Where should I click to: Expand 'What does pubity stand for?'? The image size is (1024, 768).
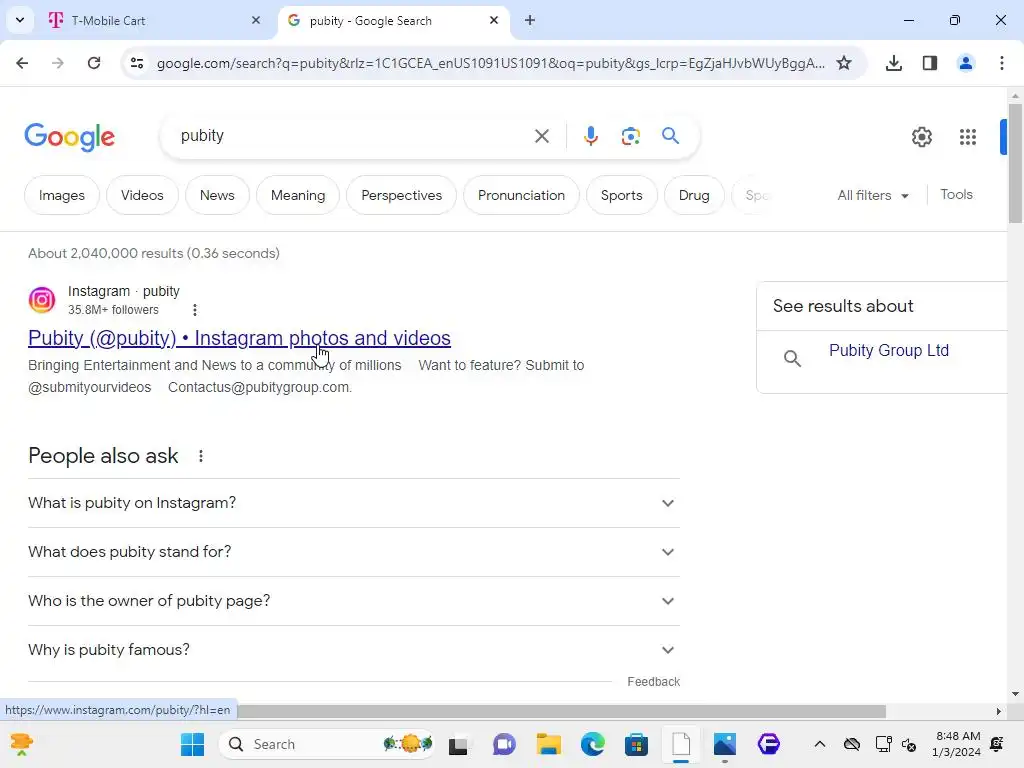(353, 552)
